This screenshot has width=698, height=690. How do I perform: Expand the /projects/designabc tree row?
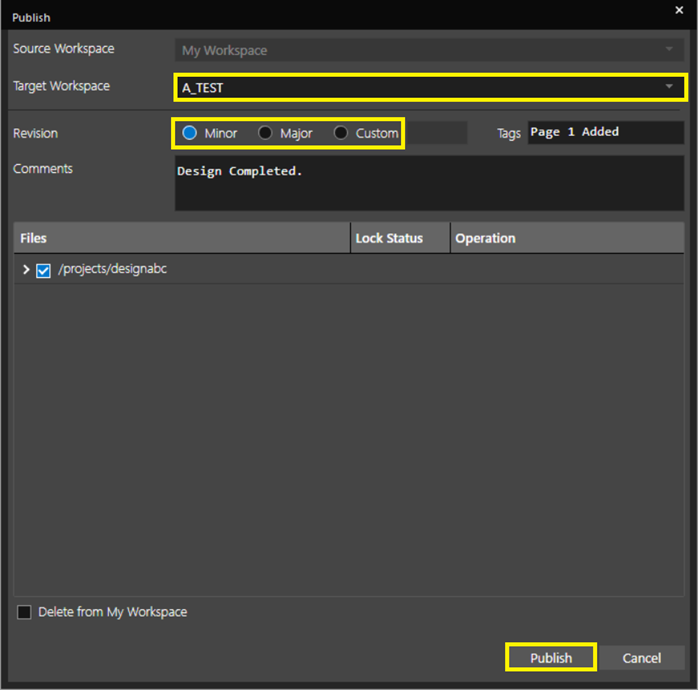click(x=26, y=269)
